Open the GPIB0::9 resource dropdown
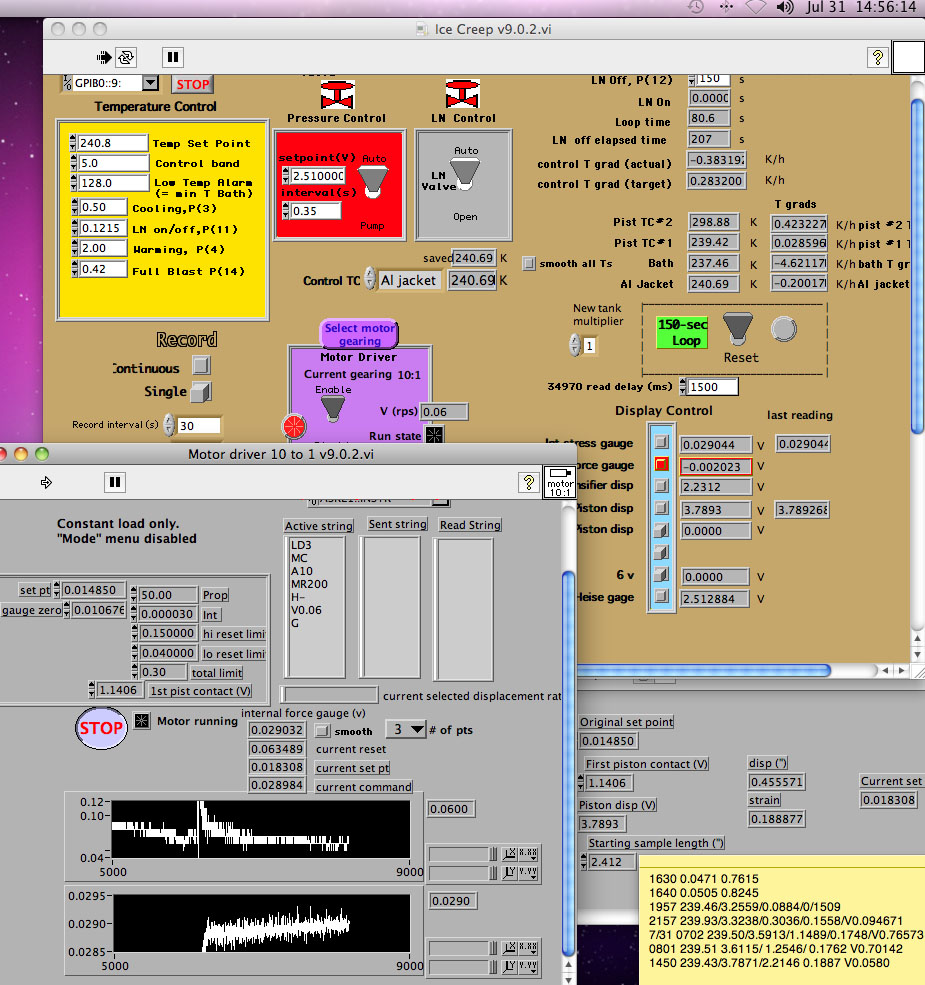Viewport: 925px width, 985px height. click(x=150, y=83)
